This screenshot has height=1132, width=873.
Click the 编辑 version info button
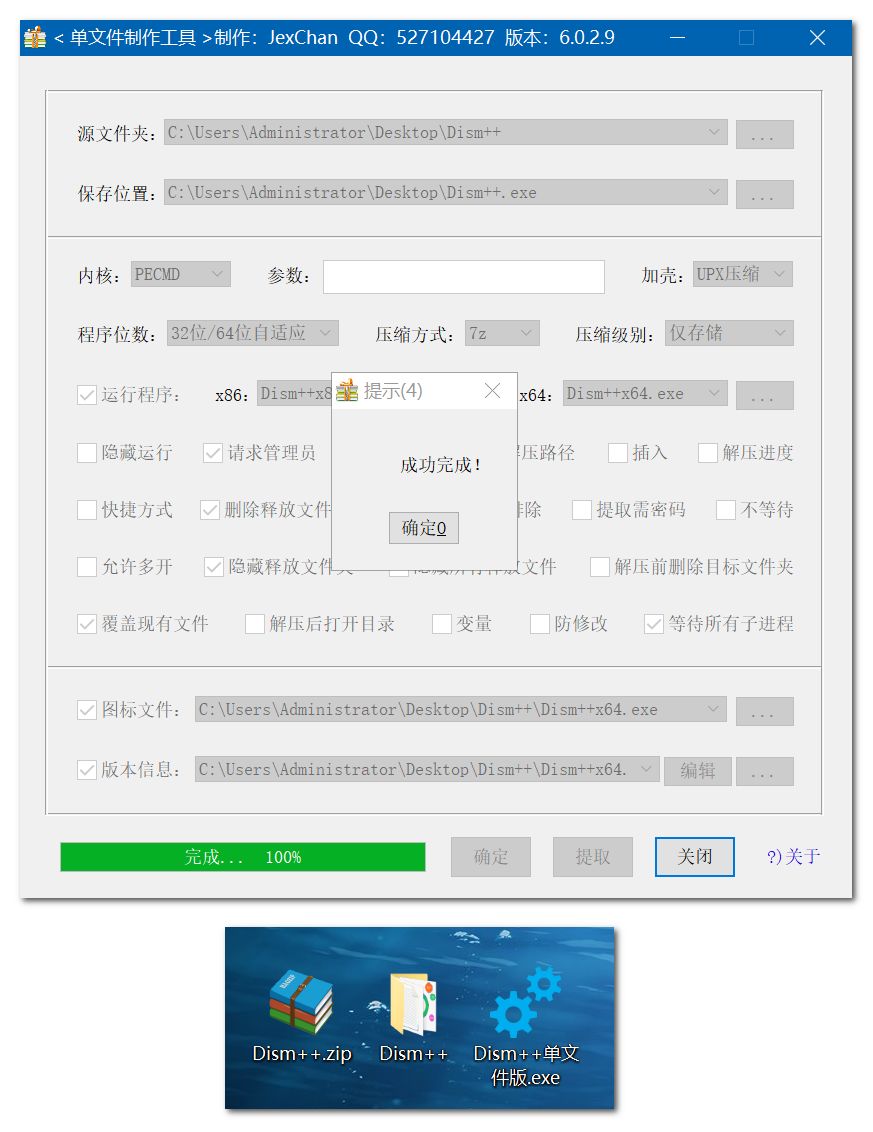[698, 771]
